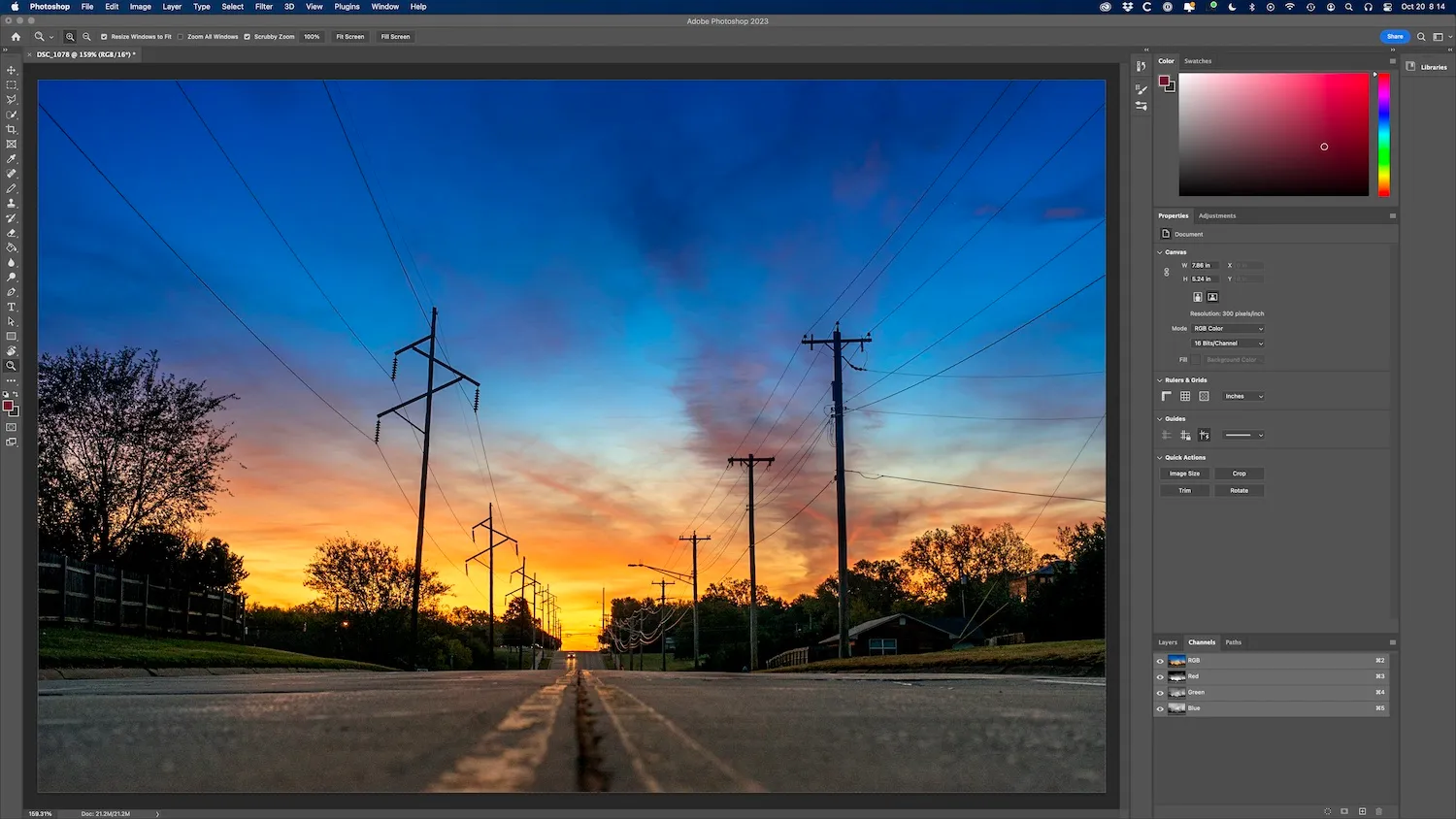Select the Crop tool in toolbar
1456x819 pixels.
point(12,129)
